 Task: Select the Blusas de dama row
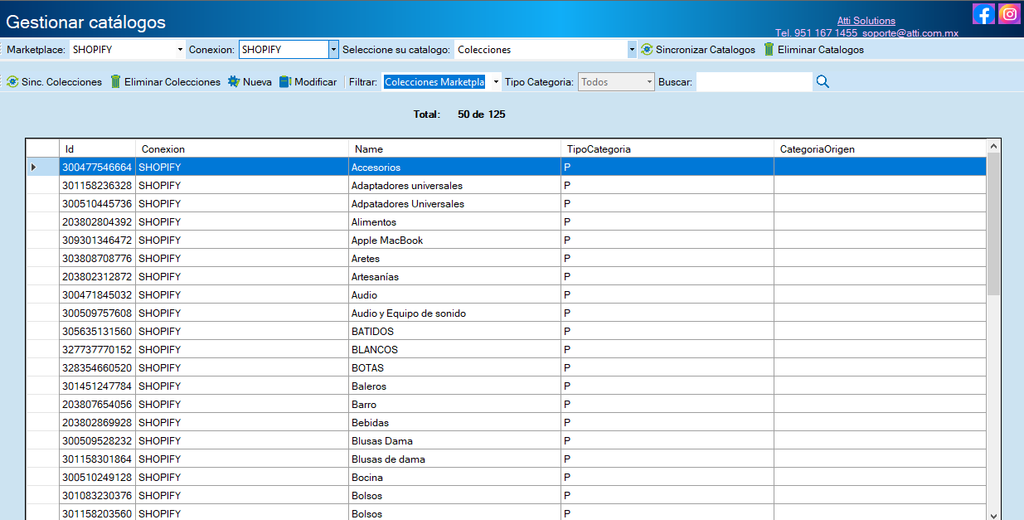506,459
